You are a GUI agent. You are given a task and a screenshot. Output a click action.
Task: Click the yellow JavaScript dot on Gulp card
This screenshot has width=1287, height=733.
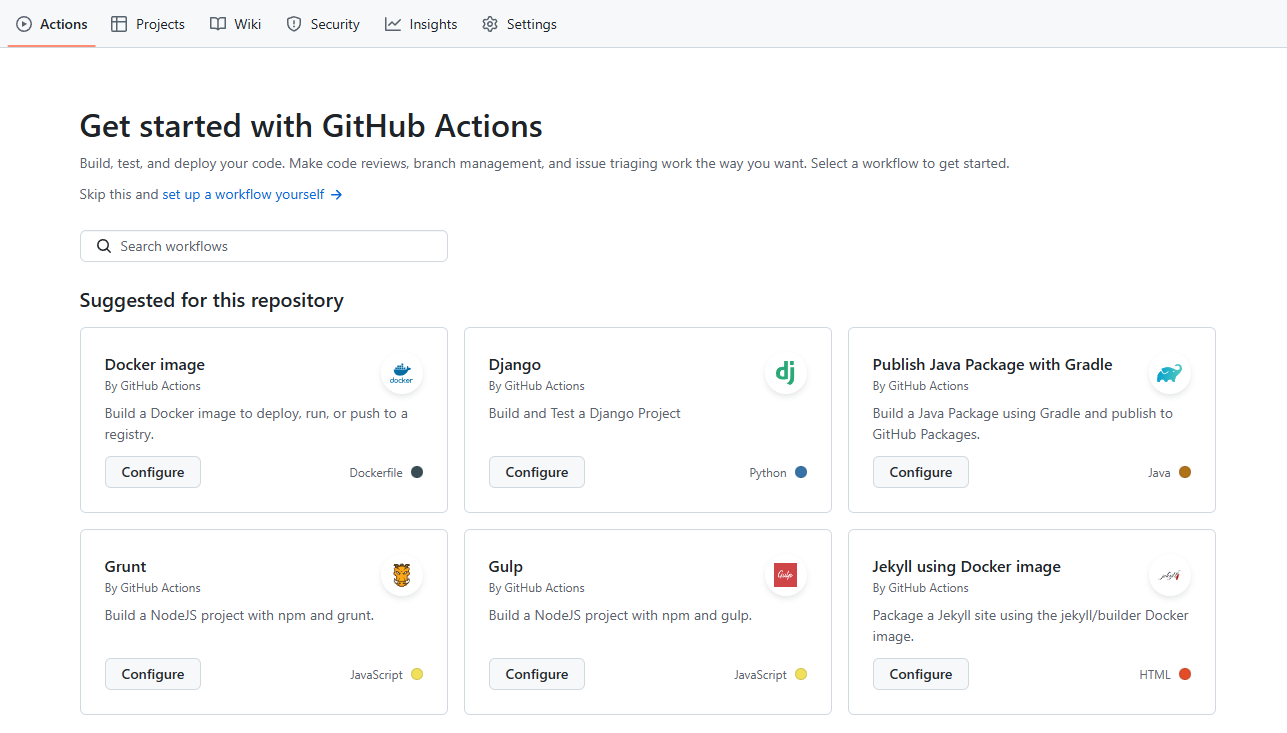click(x=801, y=674)
